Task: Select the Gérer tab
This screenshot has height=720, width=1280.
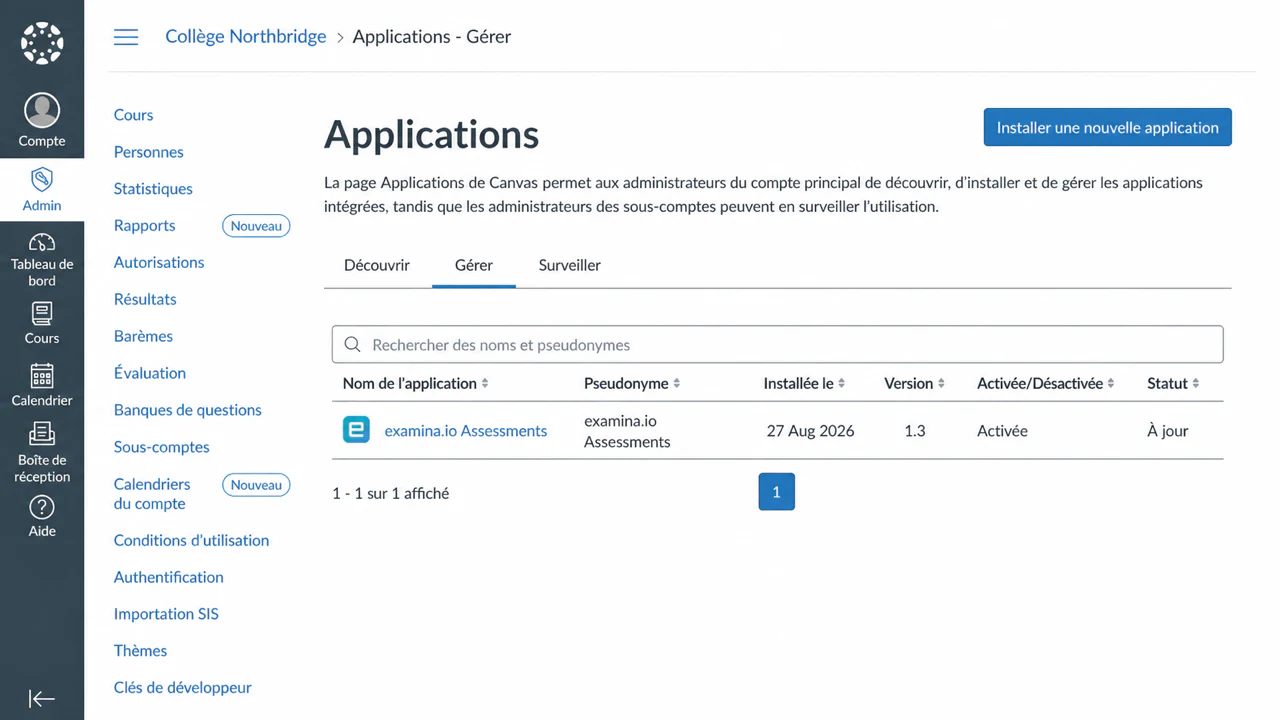Action: pyautogui.click(x=474, y=265)
